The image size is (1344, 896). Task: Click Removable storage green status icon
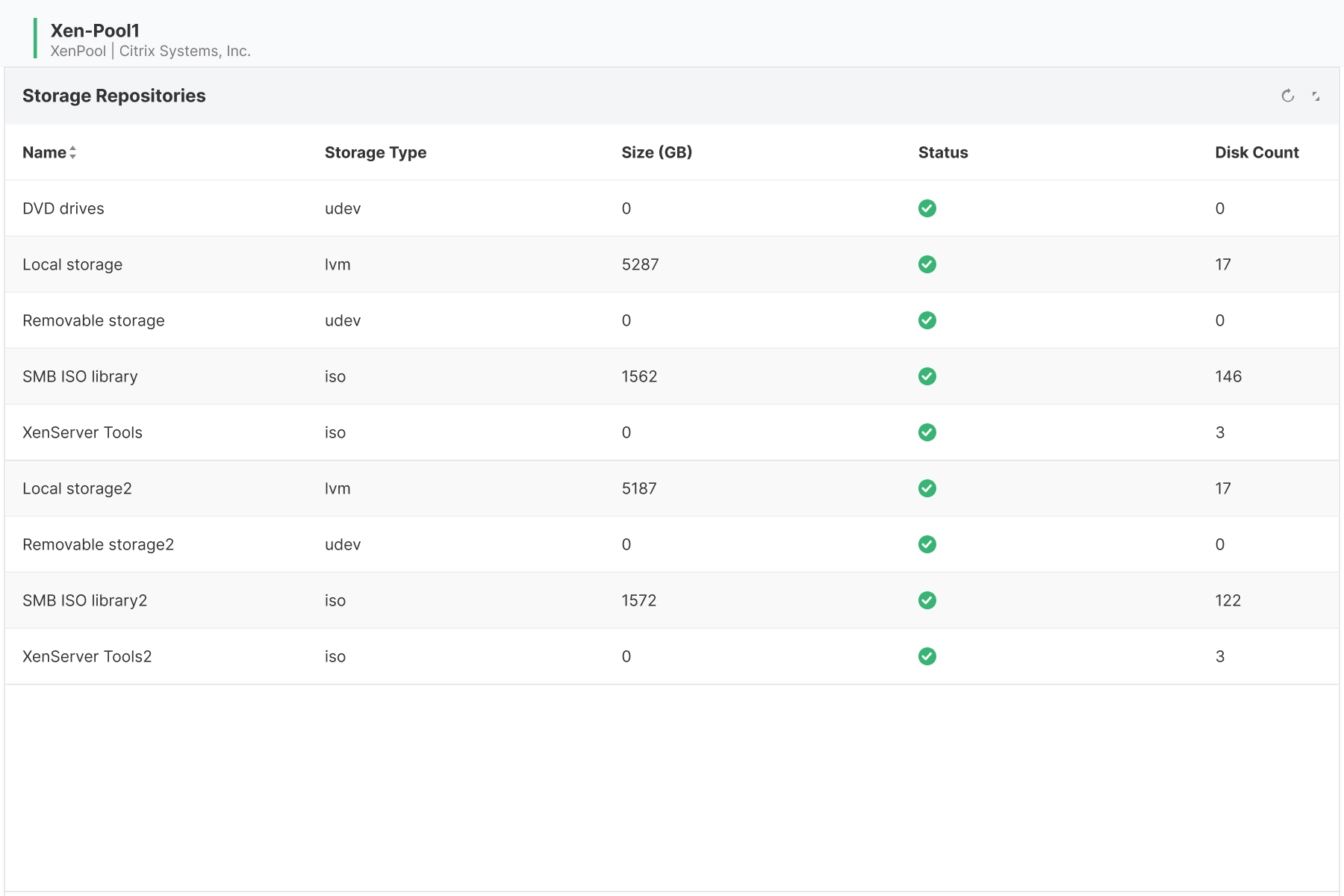tap(927, 320)
